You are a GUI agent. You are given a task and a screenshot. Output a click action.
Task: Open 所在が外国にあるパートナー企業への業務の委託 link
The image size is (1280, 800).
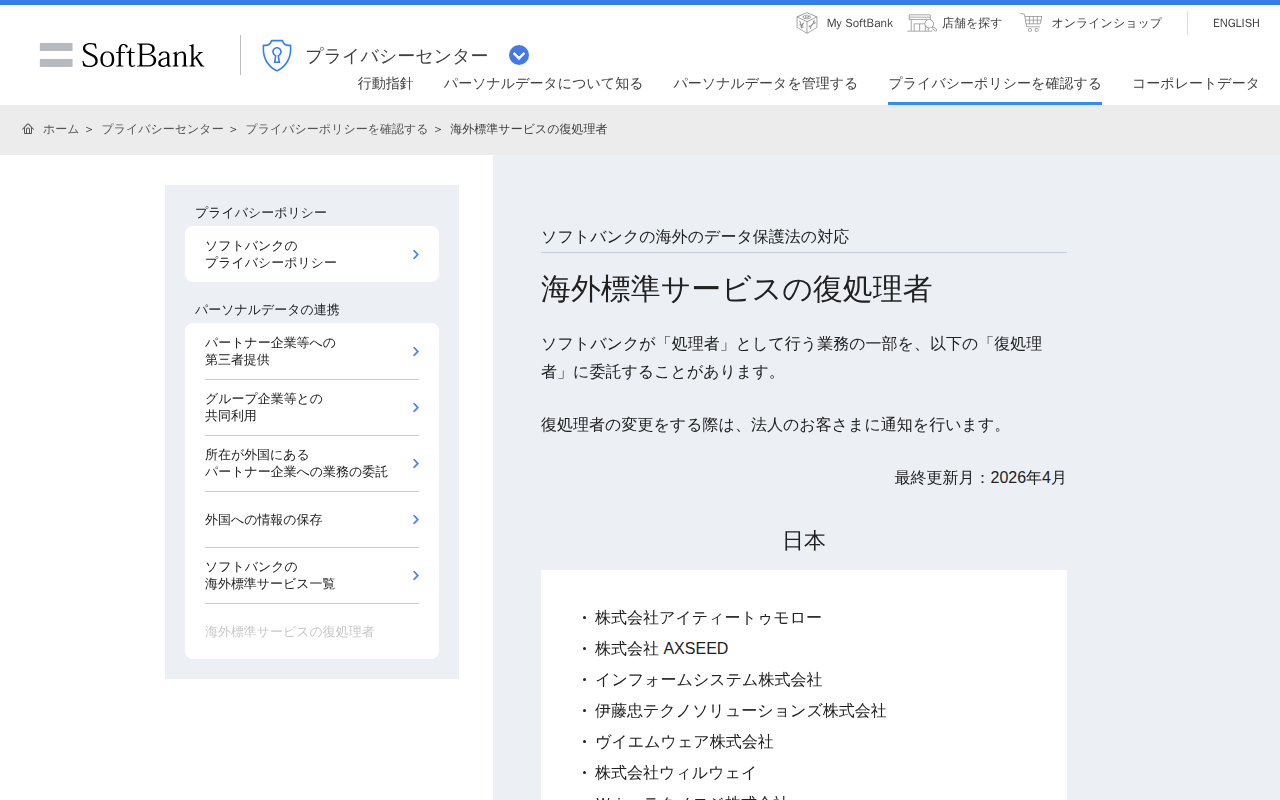click(312, 463)
